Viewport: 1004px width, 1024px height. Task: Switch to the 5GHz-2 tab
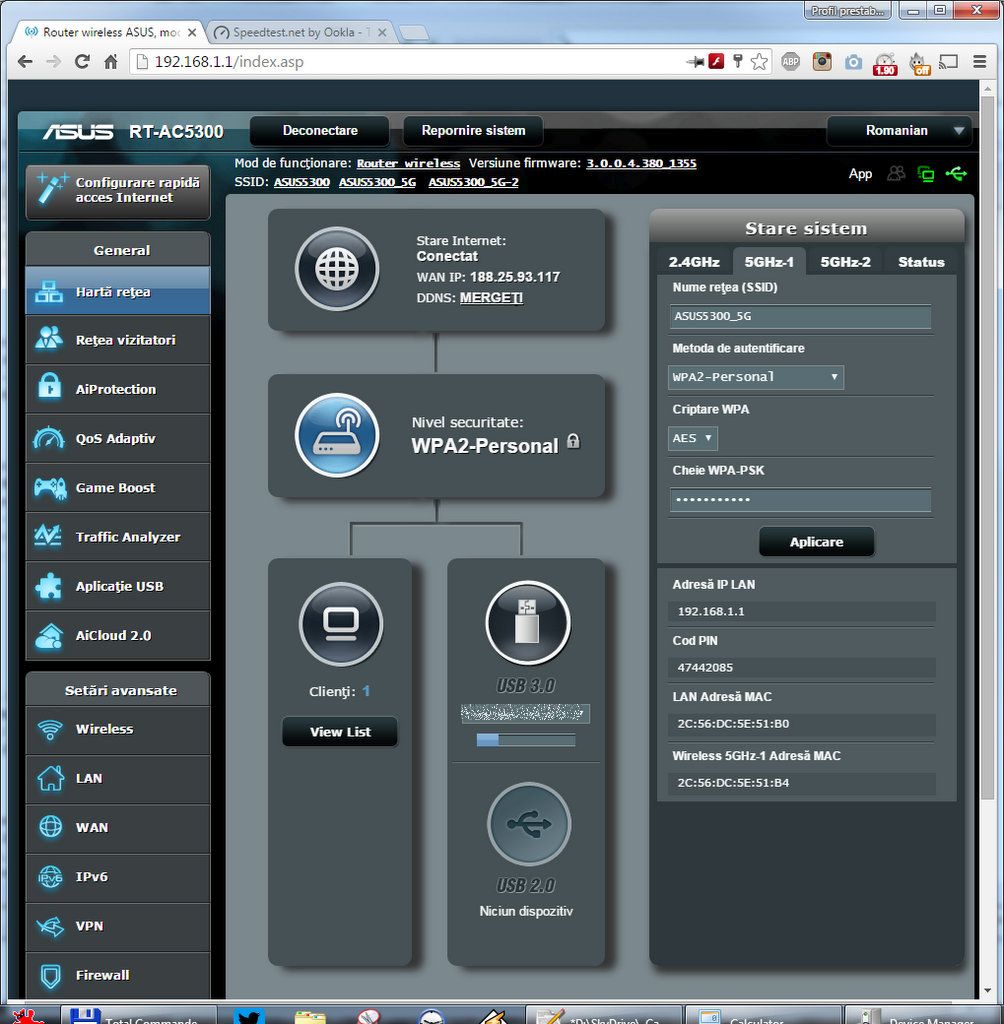tap(845, 262)
